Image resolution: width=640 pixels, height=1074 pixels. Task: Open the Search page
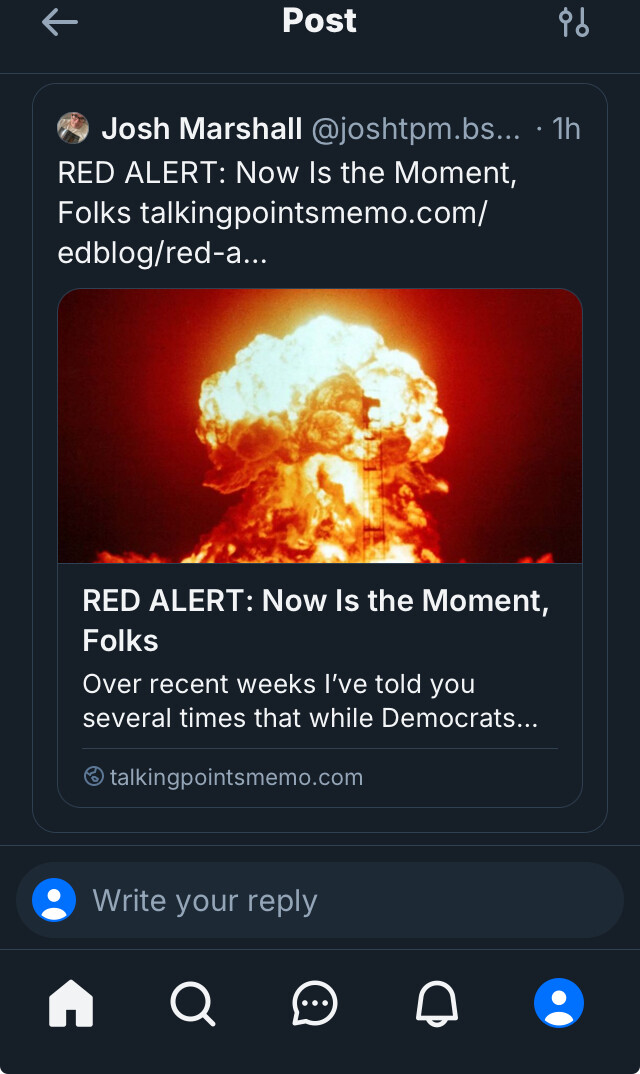click(192, 1003)
